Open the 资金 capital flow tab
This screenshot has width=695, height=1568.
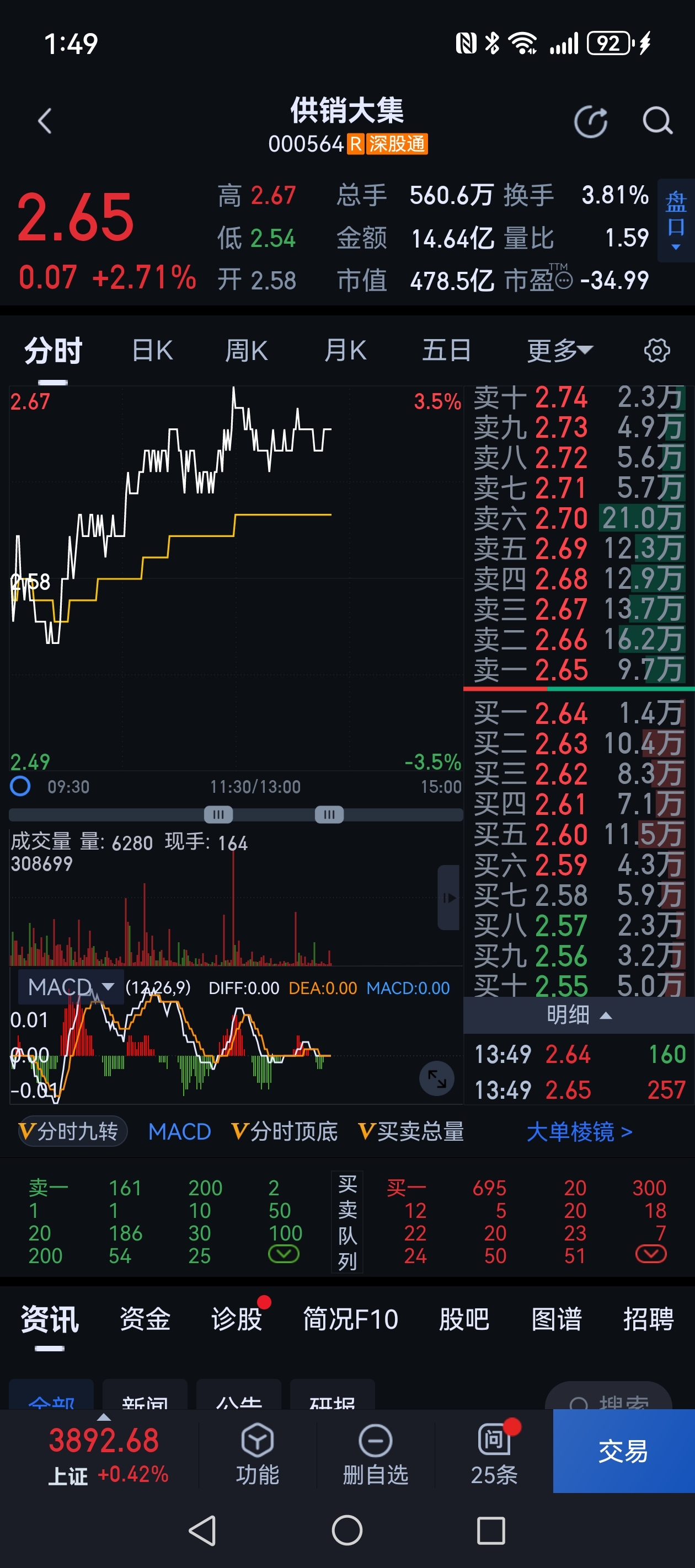[145, 1319]
